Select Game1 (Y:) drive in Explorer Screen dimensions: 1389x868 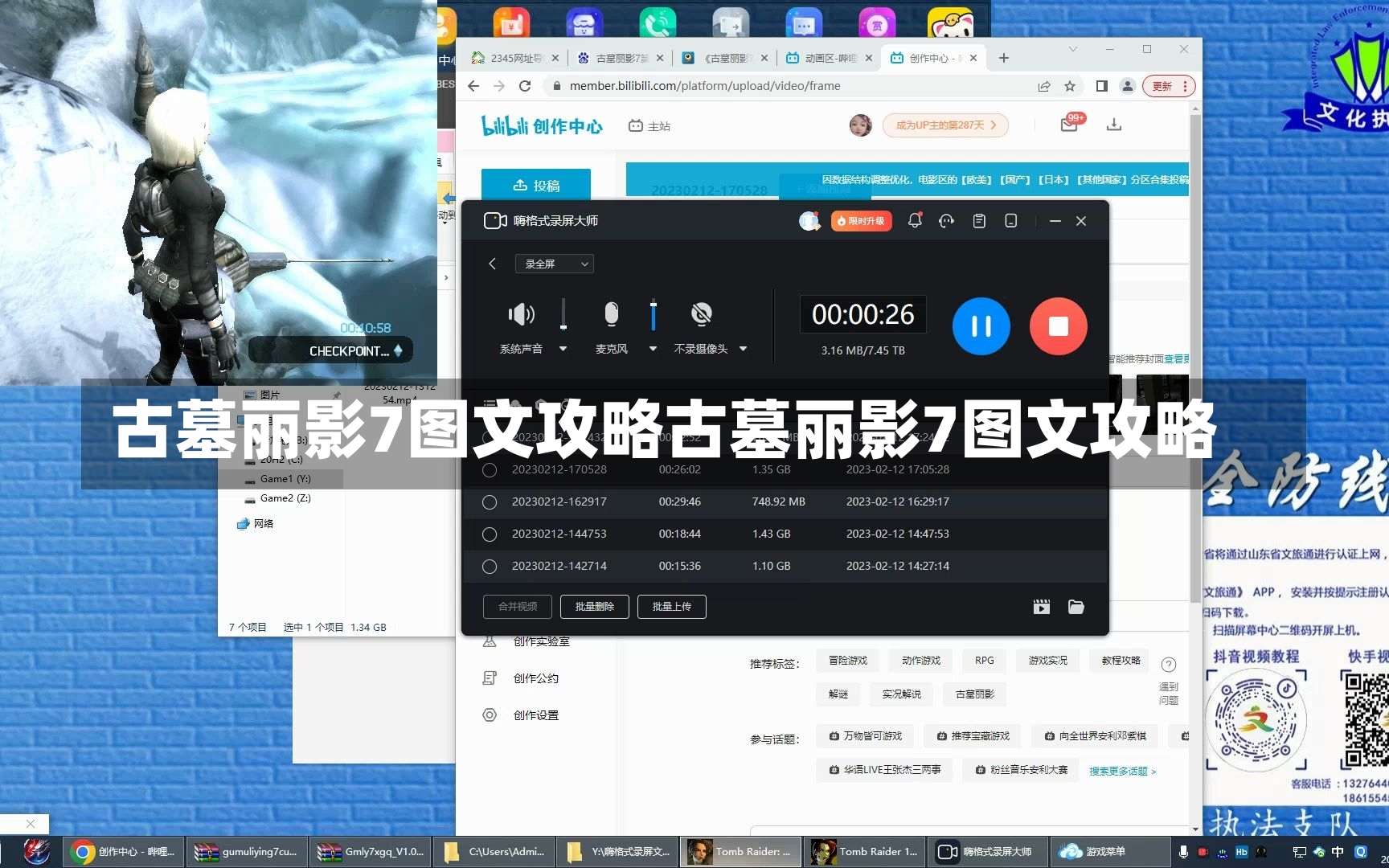285,479
